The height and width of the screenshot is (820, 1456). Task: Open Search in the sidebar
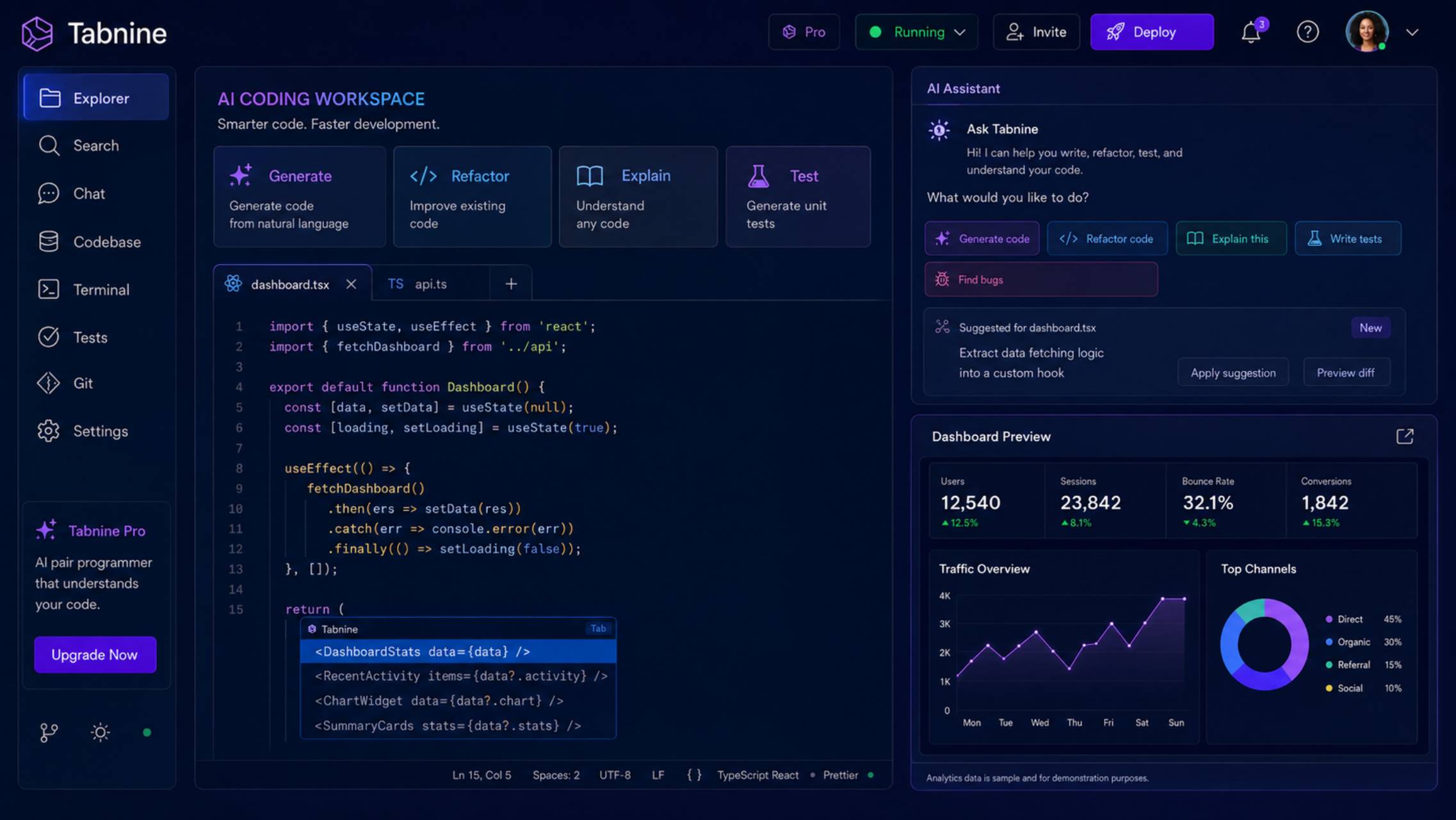point(96,145)
